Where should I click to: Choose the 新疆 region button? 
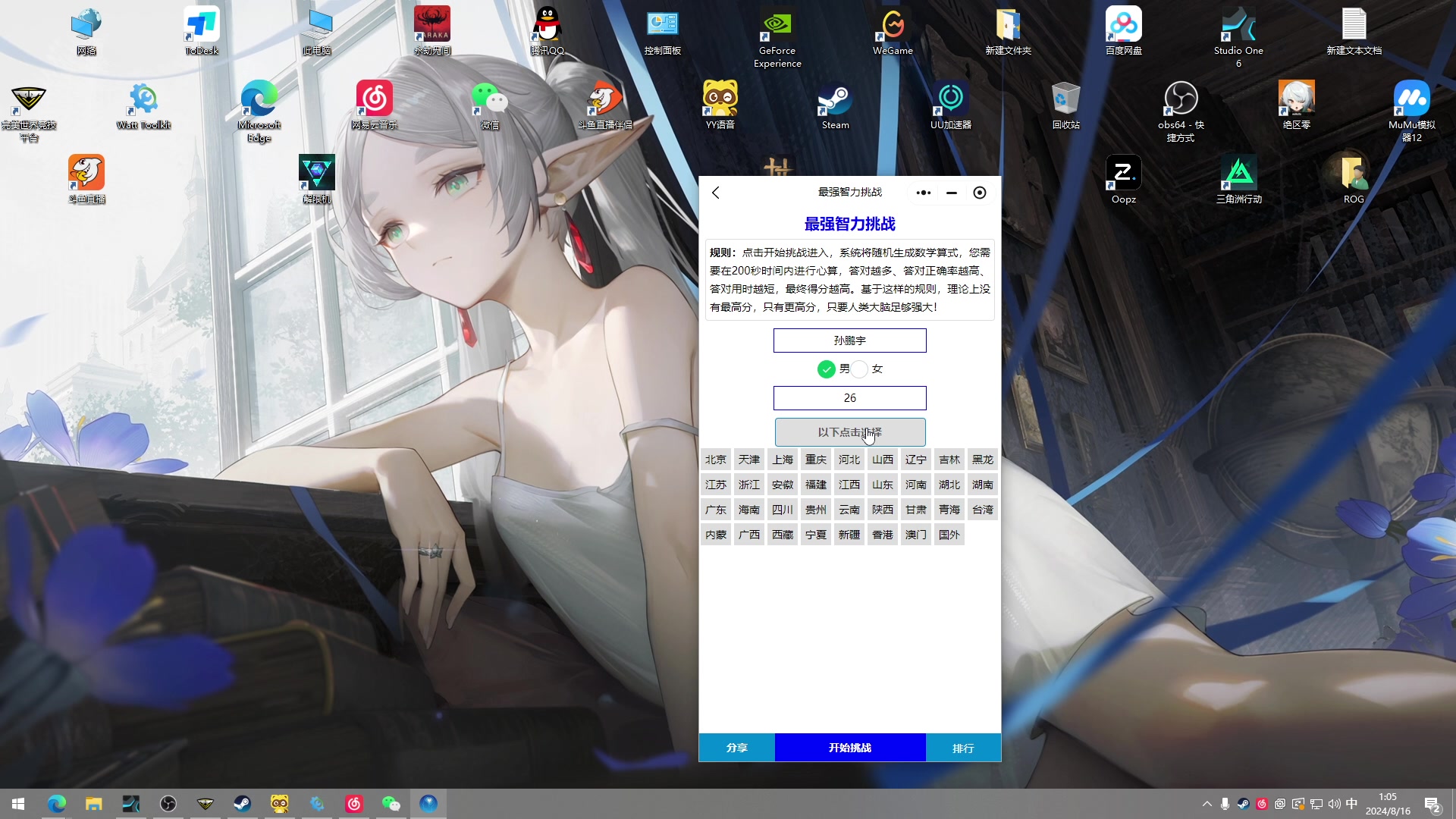click(x=849, y=535)
